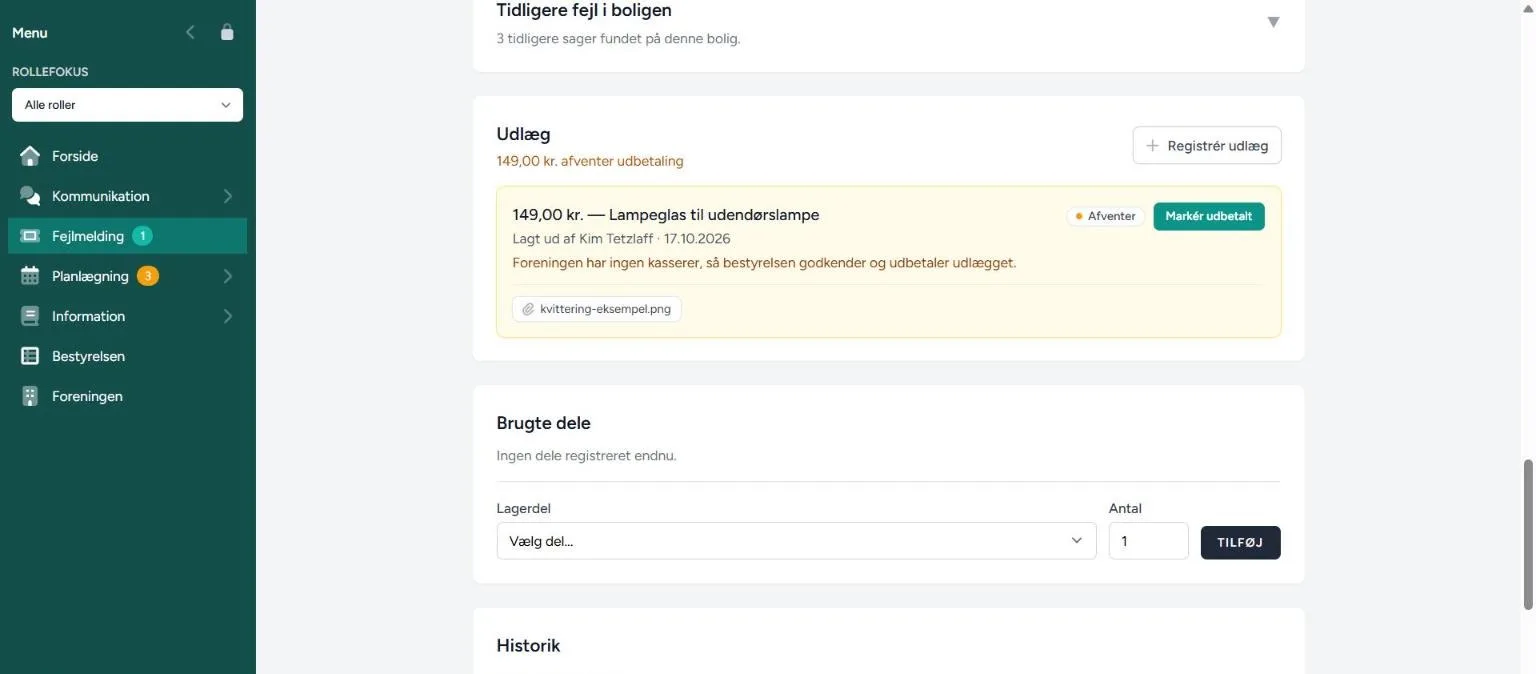Click the TILFØJ button
Image resolution: width=1536 pixels, height=674 pixels.
coord(1240,542)
